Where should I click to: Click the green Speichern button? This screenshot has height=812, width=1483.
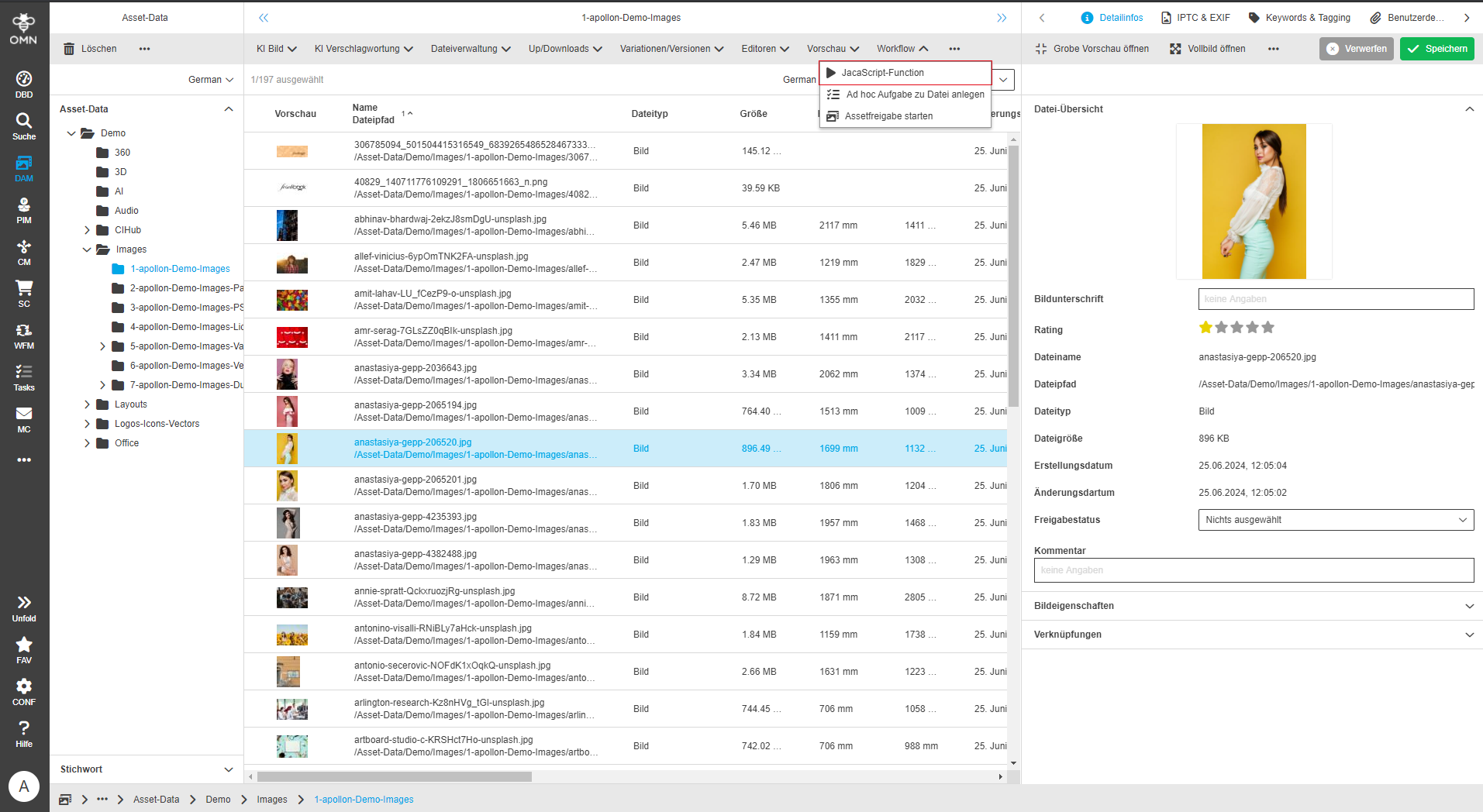click(1436, 49)
